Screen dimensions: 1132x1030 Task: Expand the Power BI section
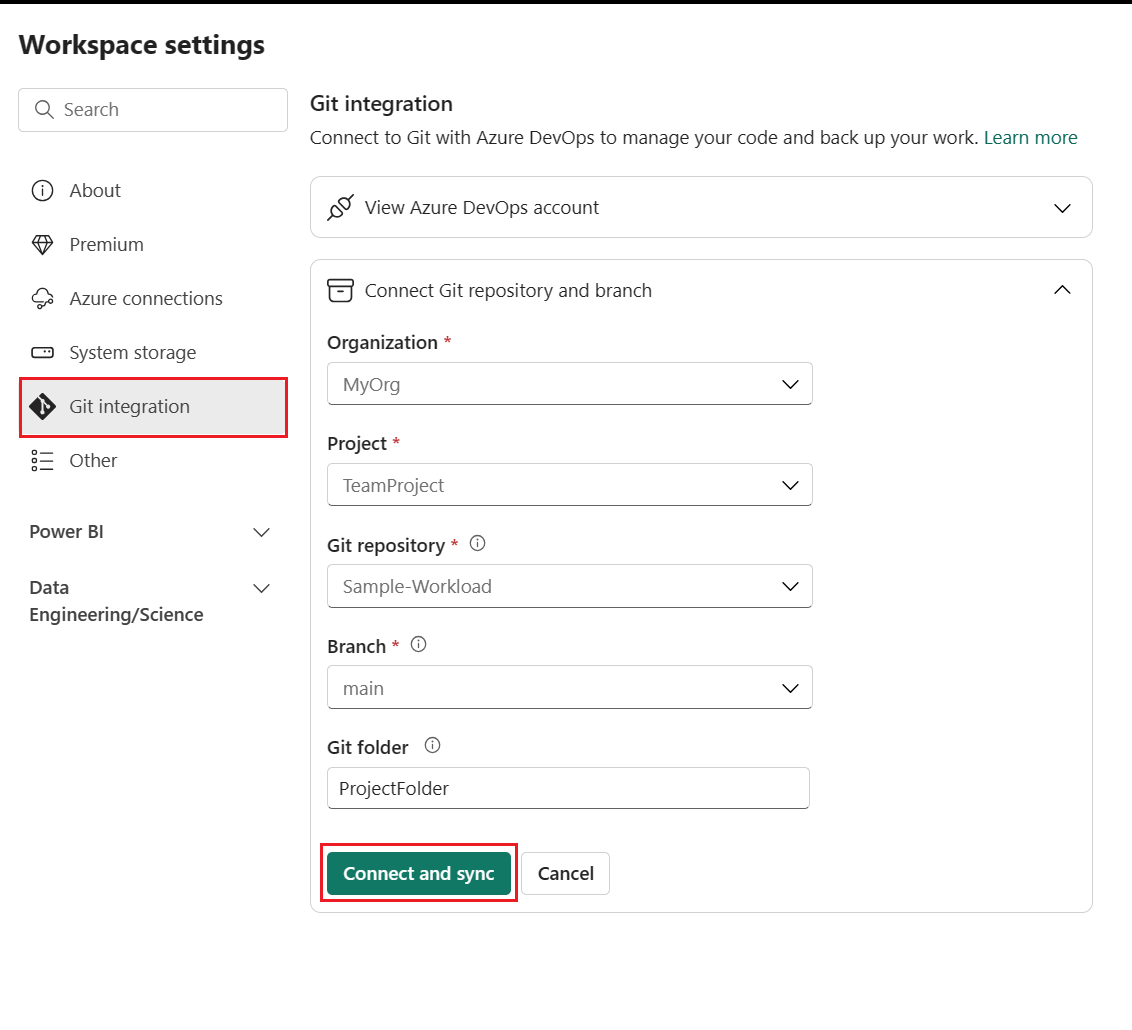click(x=261, y=532)
